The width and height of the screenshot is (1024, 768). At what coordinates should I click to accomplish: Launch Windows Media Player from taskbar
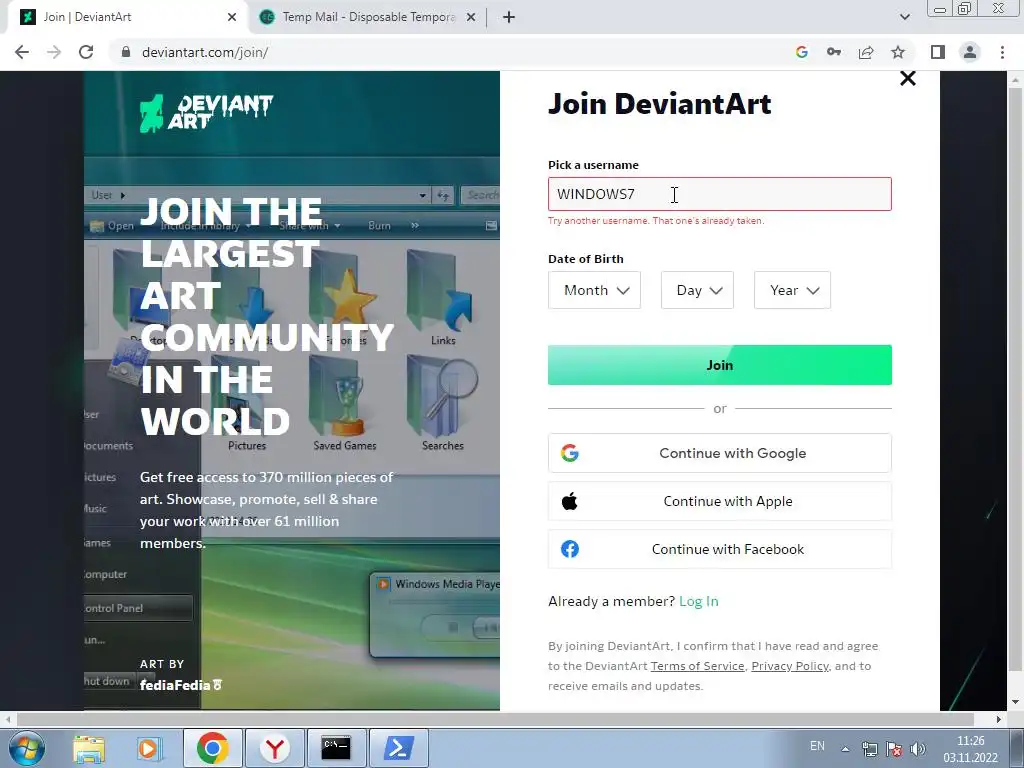[x=149, y=748]
